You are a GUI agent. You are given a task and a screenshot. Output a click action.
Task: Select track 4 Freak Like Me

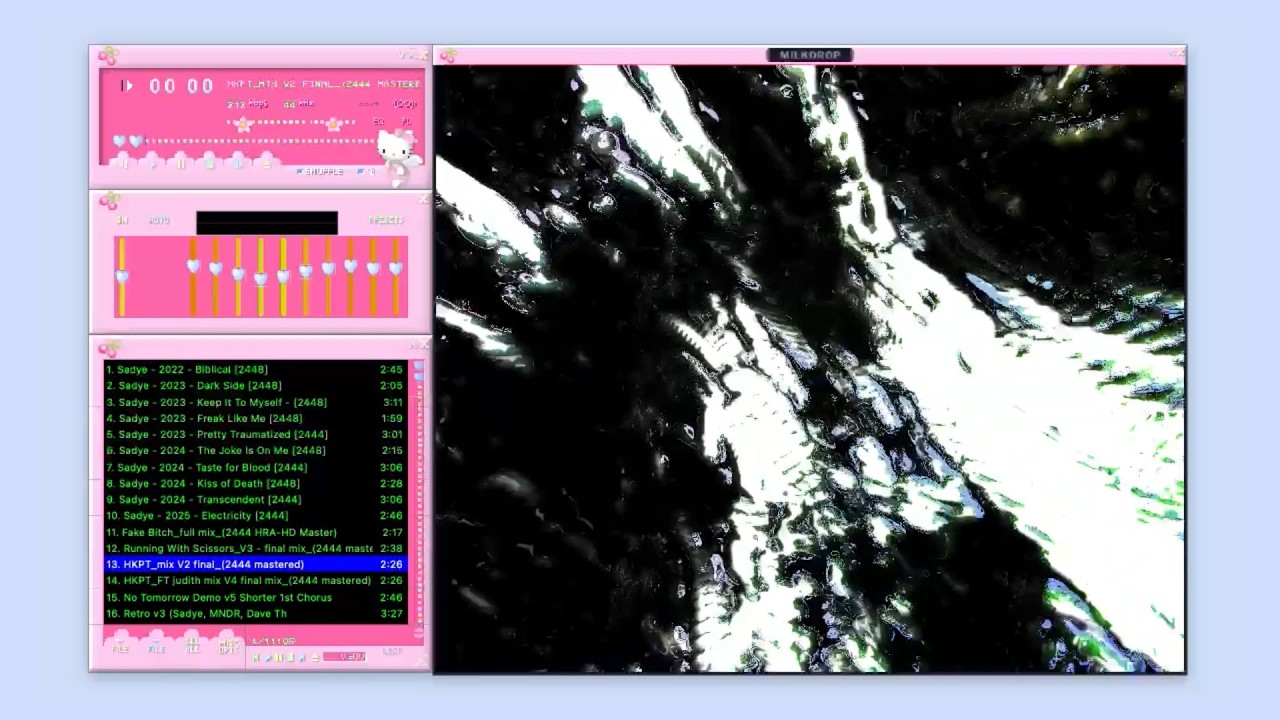[x=255, y=418]
